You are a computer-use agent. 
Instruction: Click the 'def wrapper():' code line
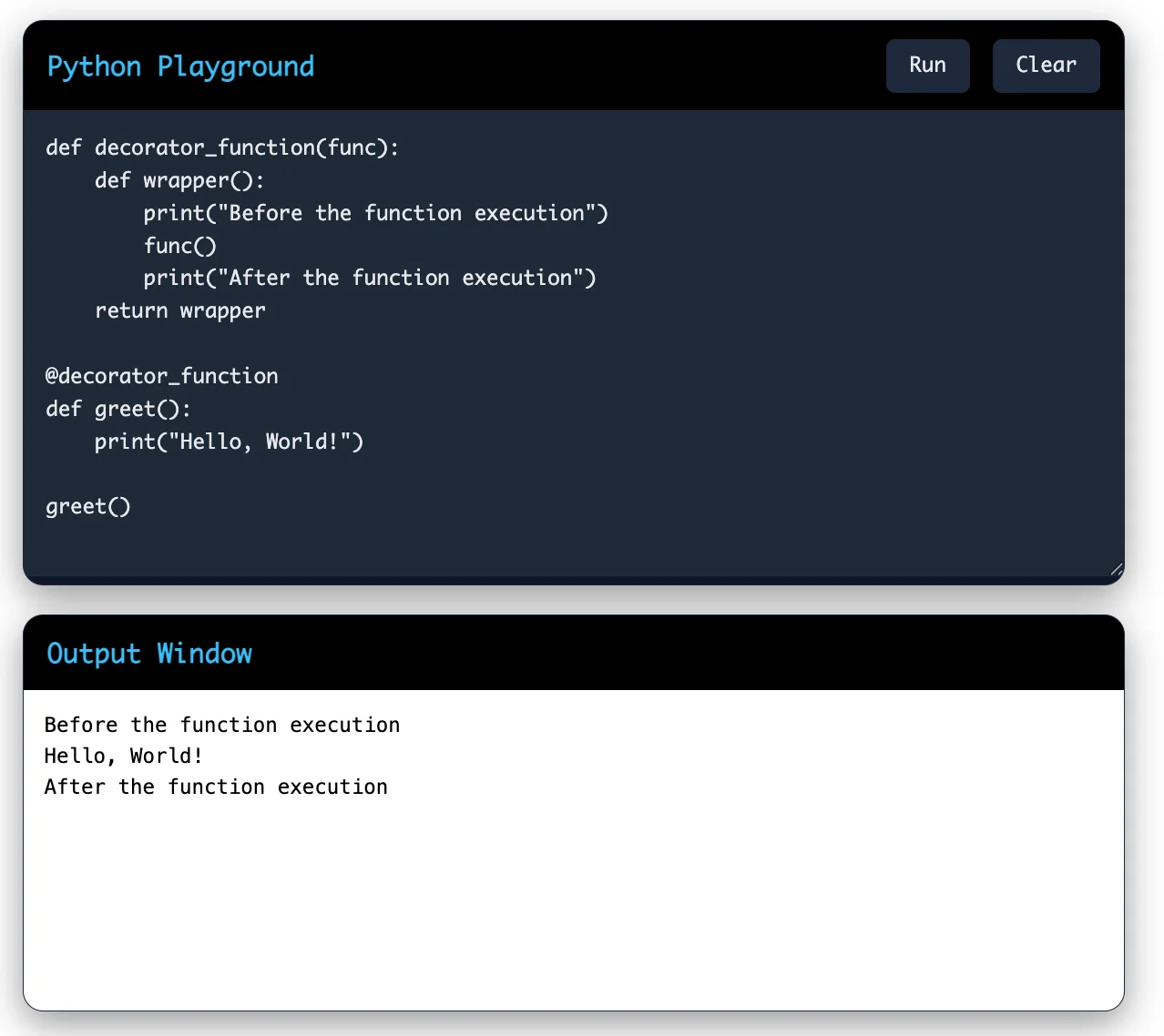(x=179, y=180)
